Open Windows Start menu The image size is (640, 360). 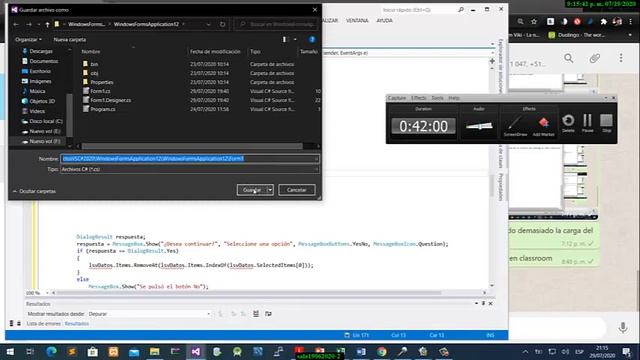[x=10, y=351]
